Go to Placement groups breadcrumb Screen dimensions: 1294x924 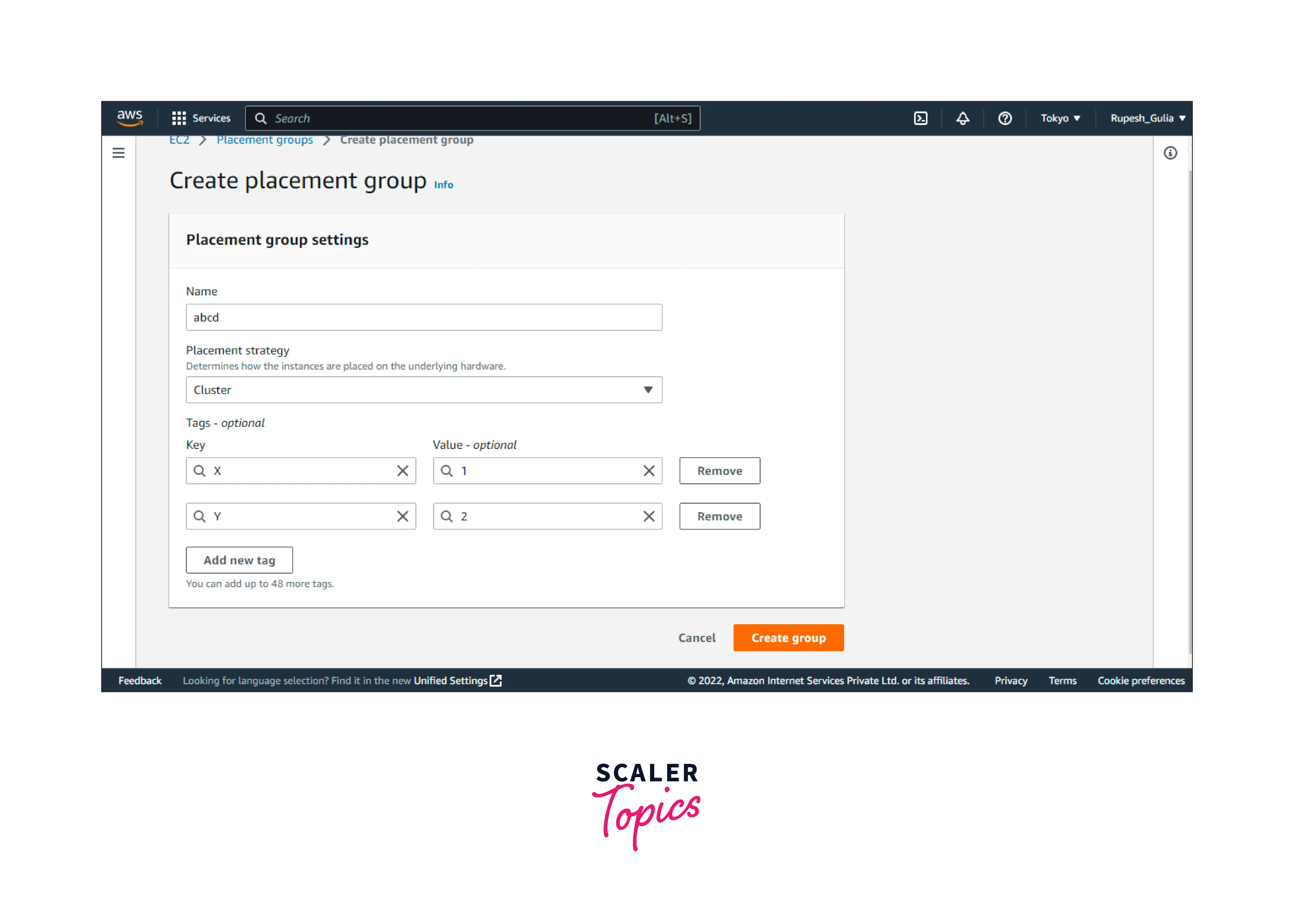point(265,140)
